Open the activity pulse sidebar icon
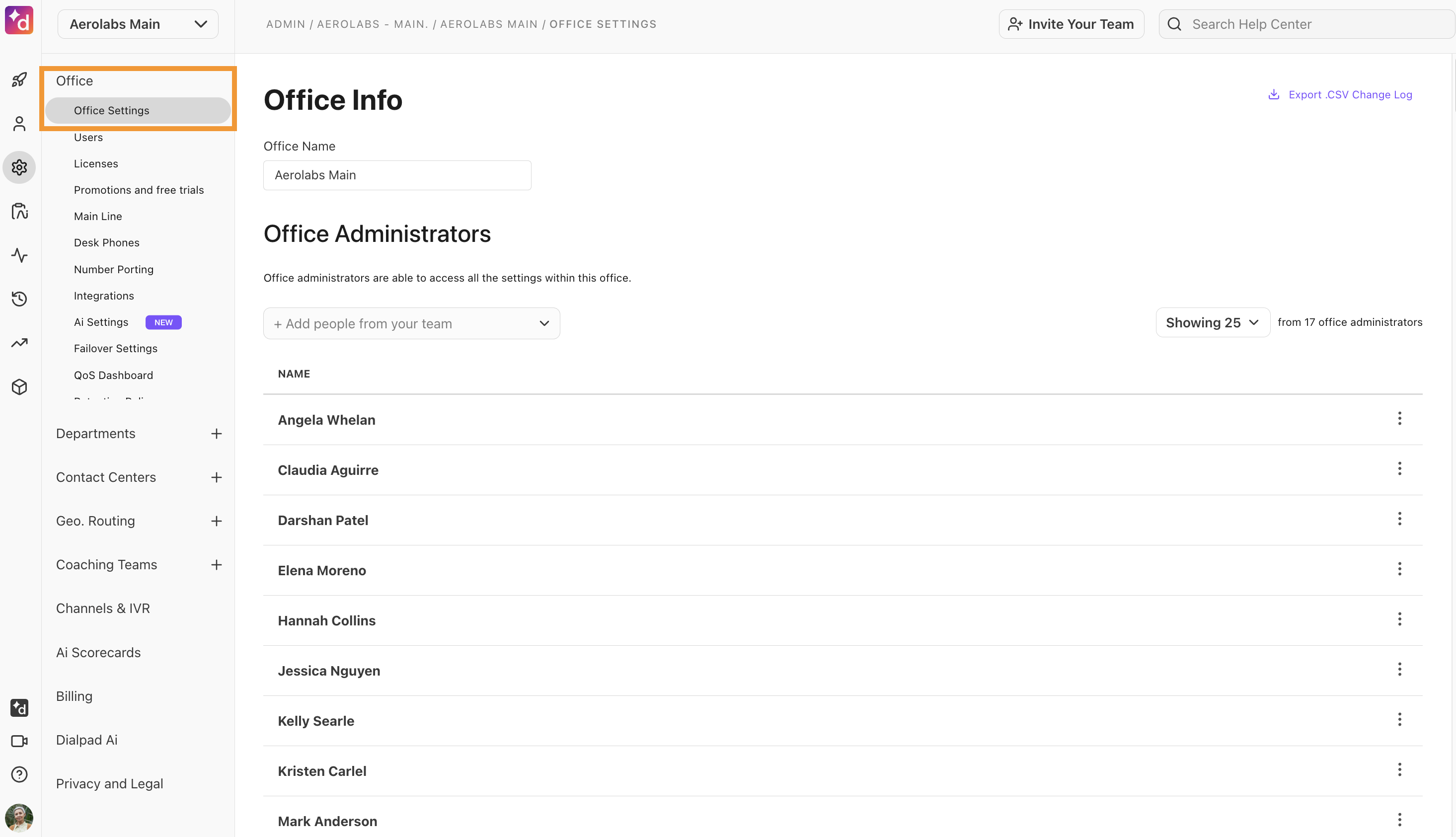 19,255
